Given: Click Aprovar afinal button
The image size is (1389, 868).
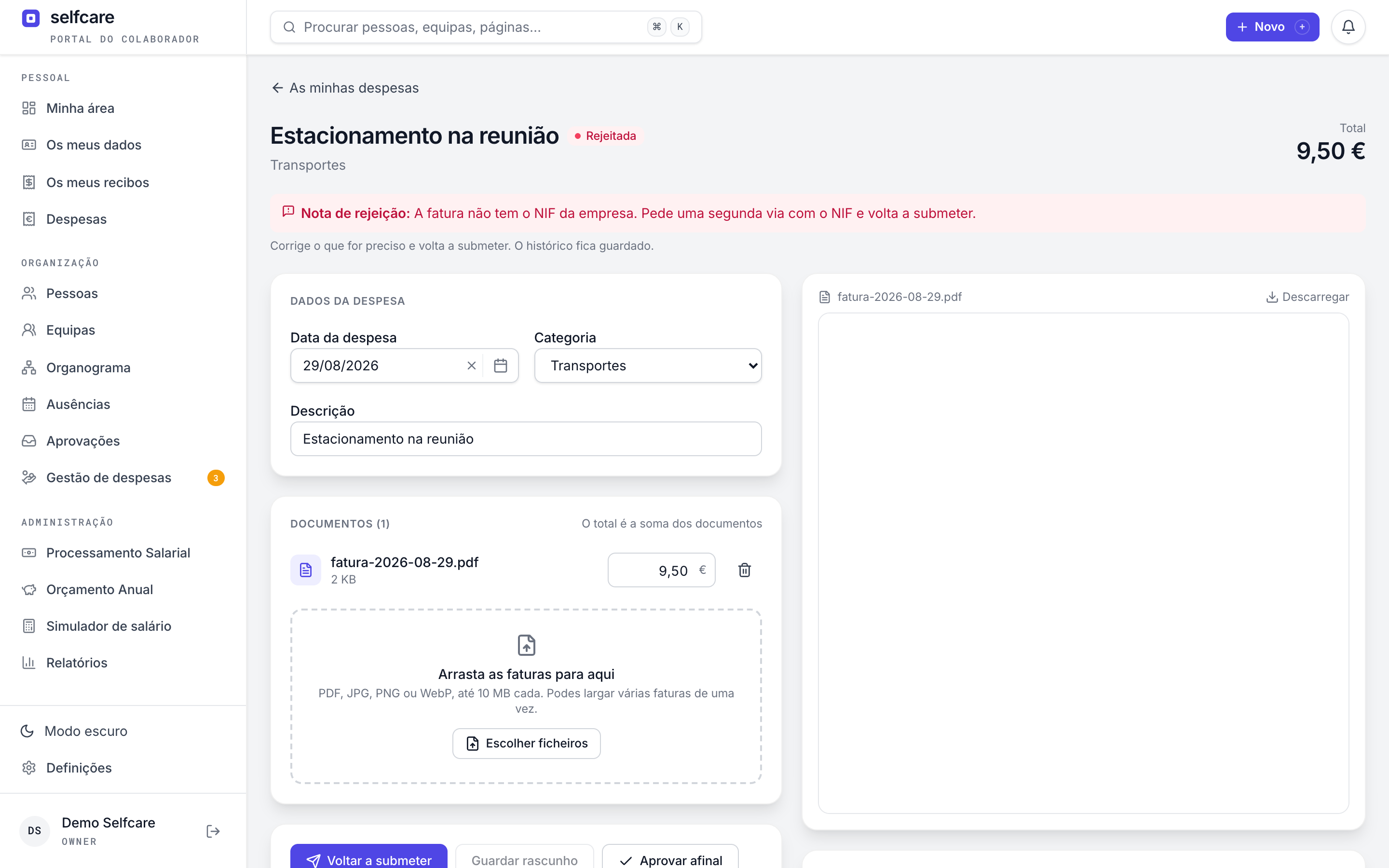Looking at the screenshot, I should [670, 856].
